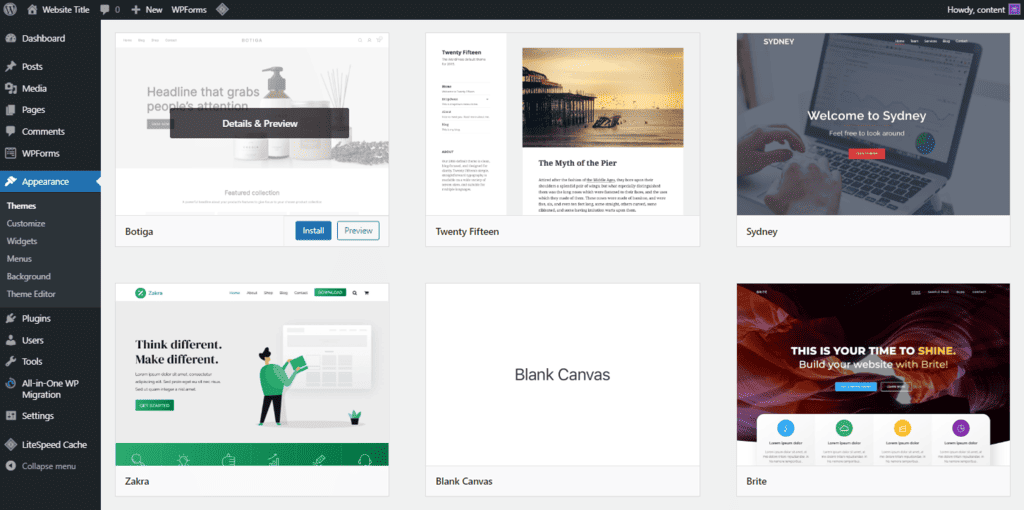Click Preview button for Botiga theme
Screen dimensions: 1024x510
(358, 231)
